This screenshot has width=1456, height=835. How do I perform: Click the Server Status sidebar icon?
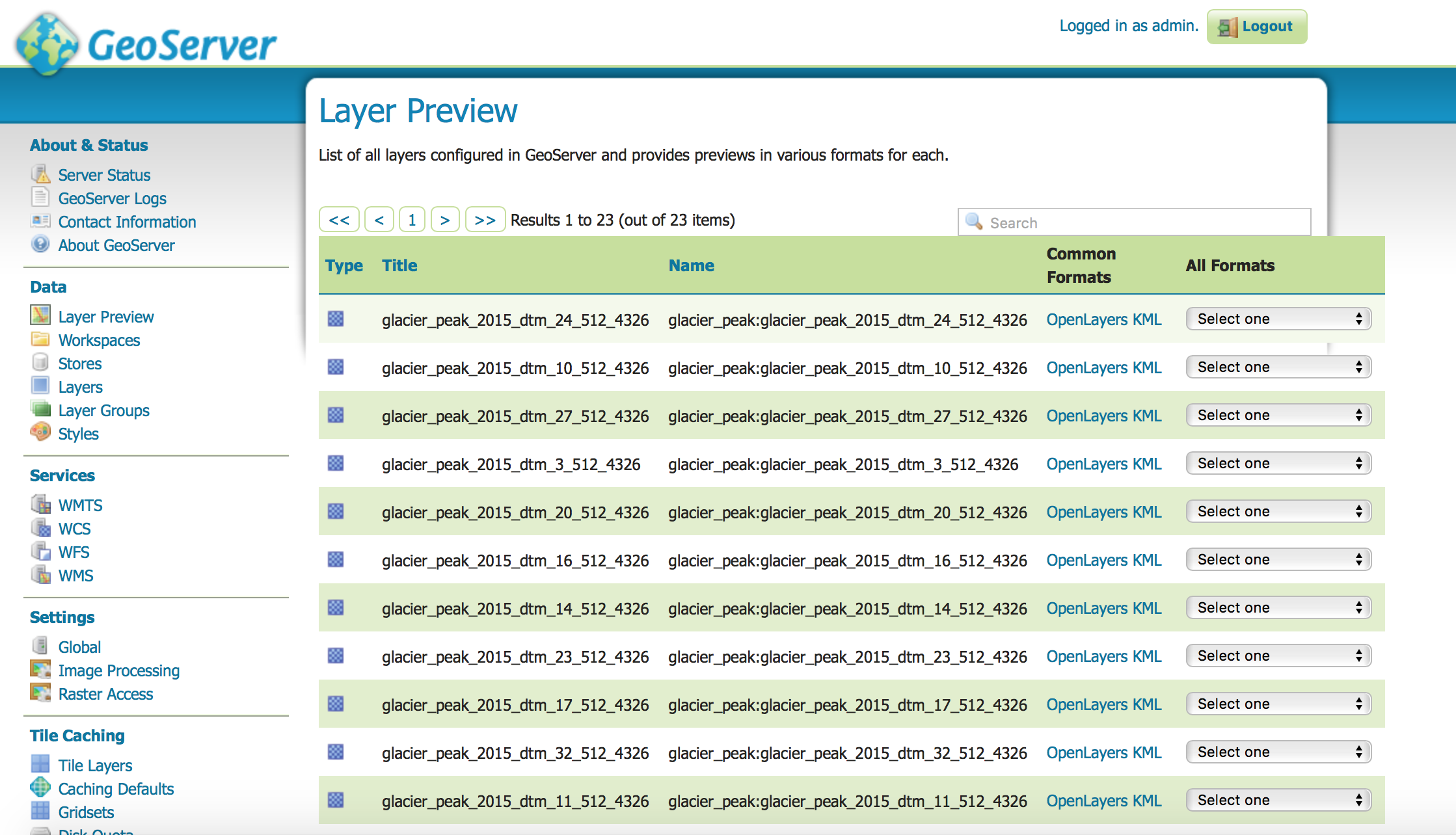(x=40, y=174)
